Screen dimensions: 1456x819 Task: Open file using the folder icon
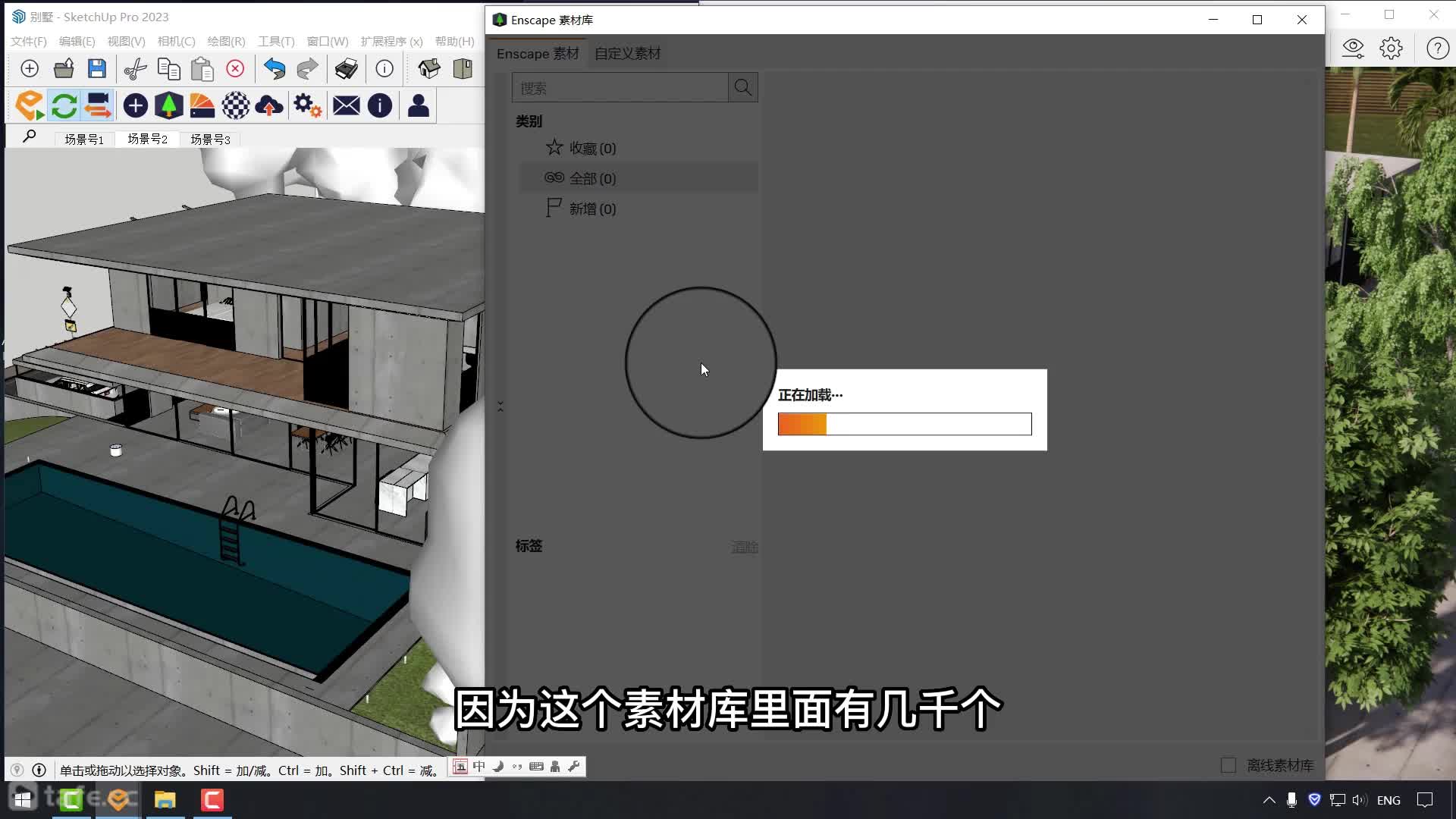click(64, 69)
